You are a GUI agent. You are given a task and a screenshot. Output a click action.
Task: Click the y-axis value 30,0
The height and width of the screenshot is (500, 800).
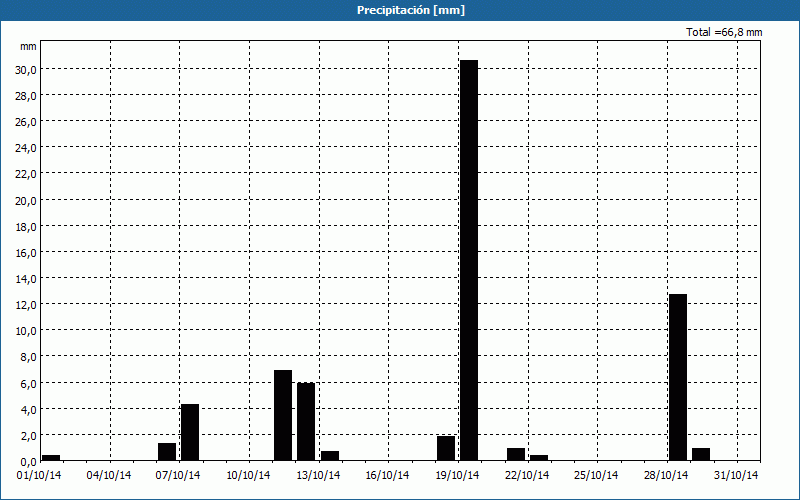coord(26,70)
